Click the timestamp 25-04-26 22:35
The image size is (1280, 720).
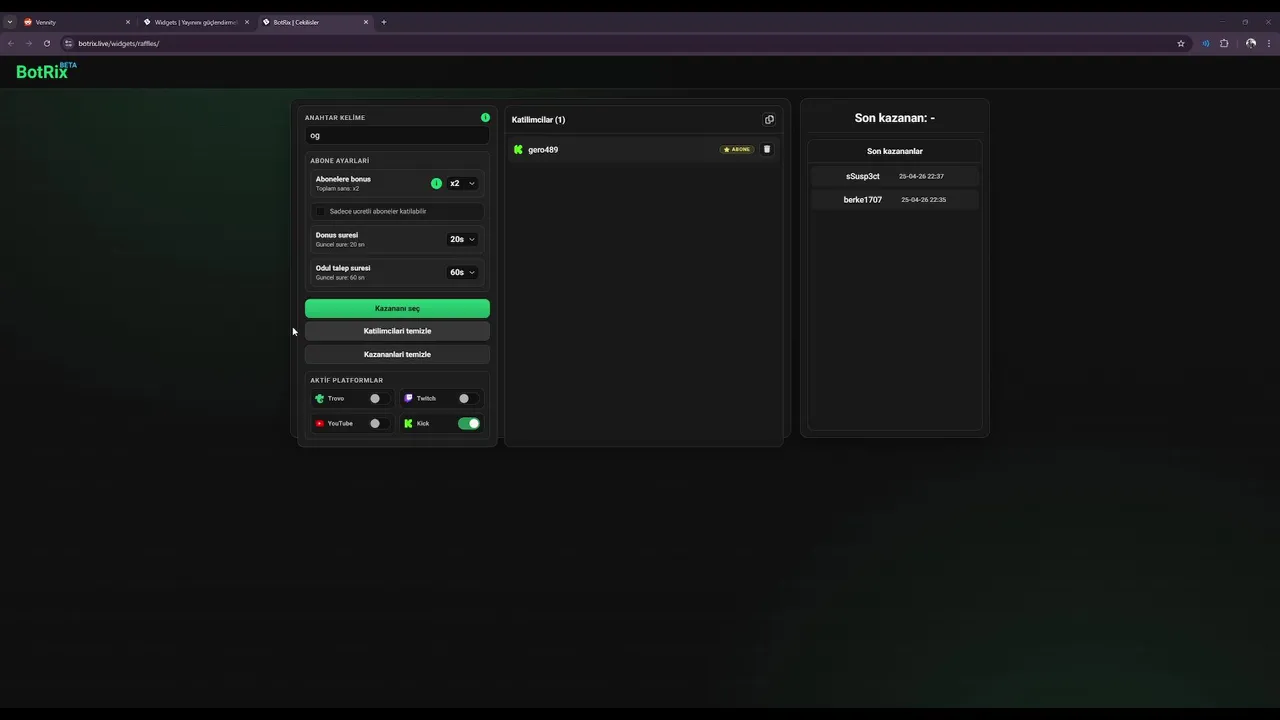[924, 200]
